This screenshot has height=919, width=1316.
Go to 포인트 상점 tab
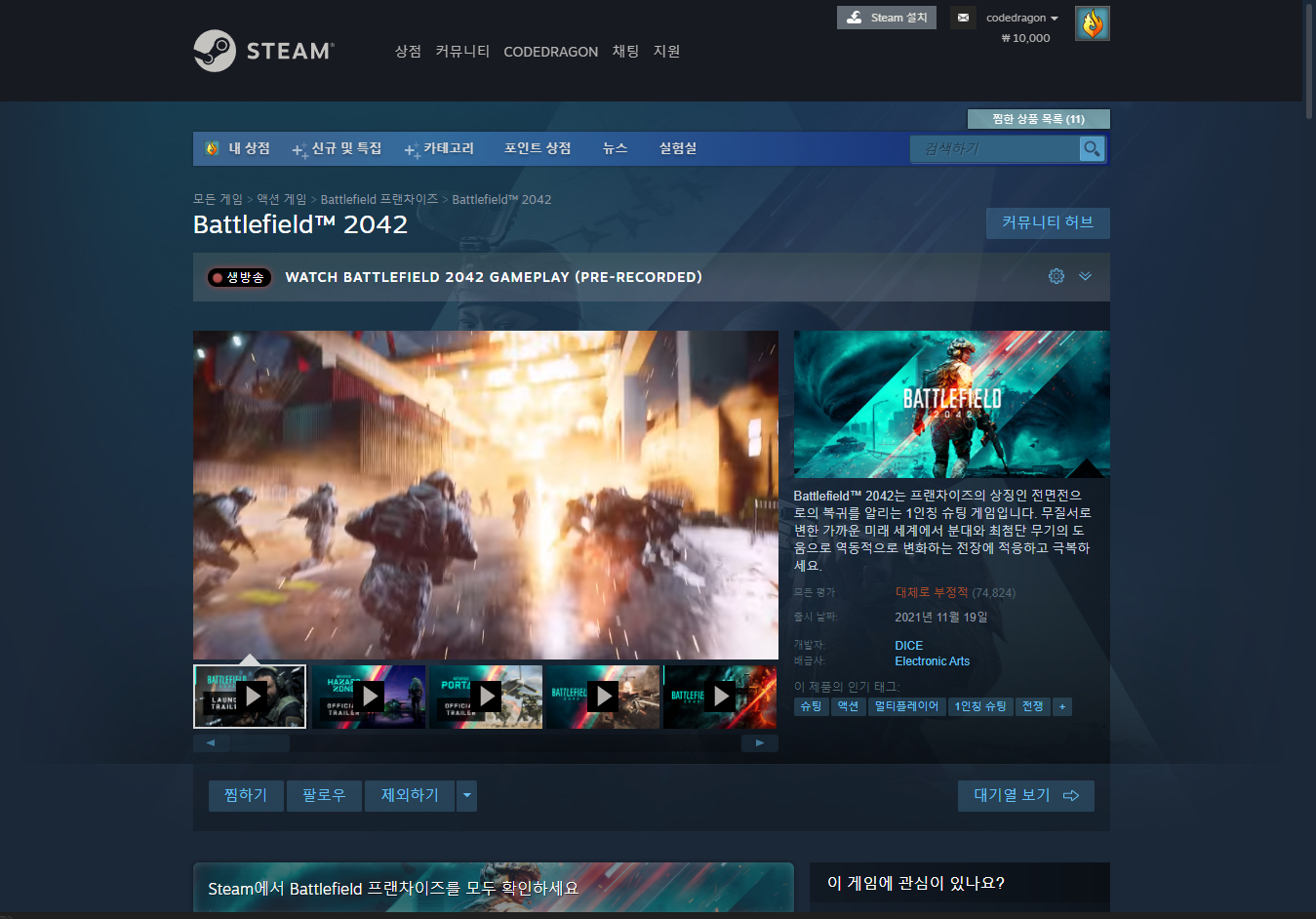click(x=538, y=148)
